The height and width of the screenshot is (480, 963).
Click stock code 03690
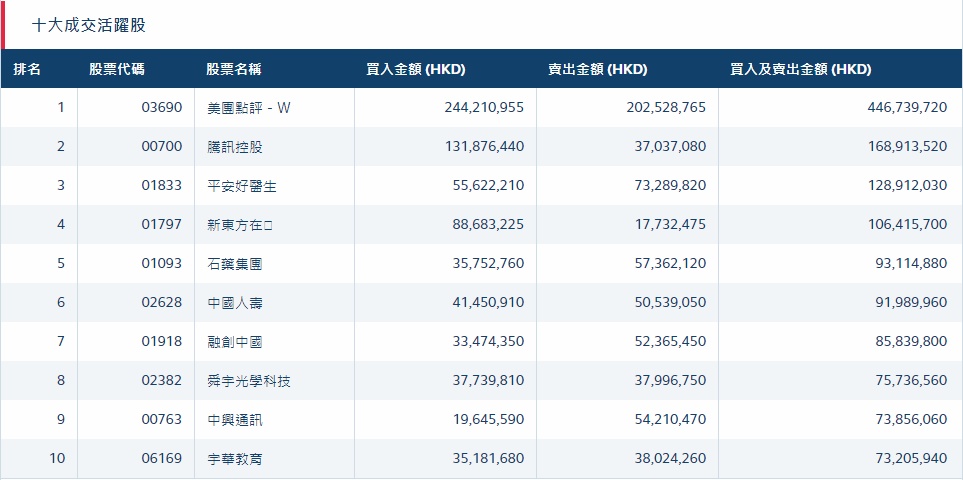(x=161, y=108)
